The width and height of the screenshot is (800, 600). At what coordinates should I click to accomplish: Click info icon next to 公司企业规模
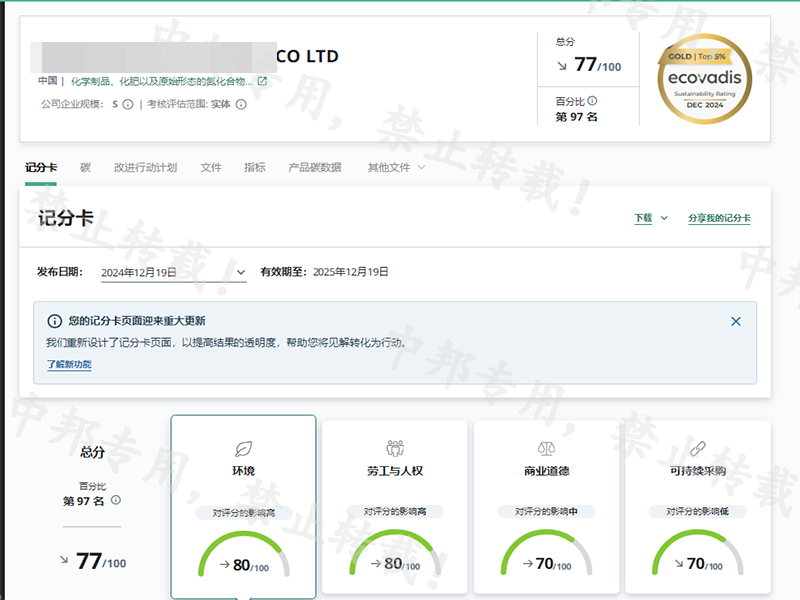click(128, 104)
